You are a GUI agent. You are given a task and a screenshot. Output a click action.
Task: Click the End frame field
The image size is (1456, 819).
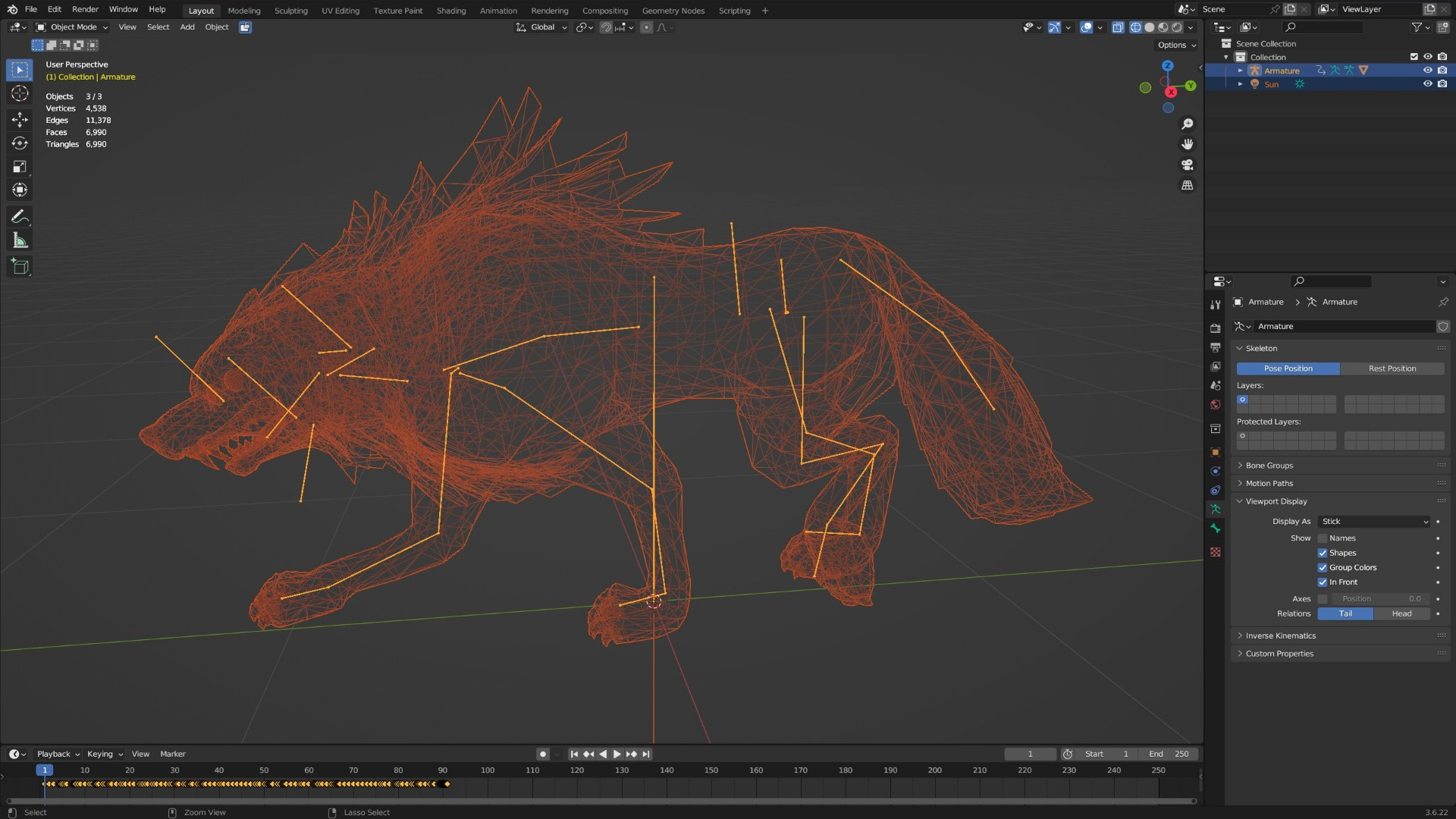[1169, 754]
